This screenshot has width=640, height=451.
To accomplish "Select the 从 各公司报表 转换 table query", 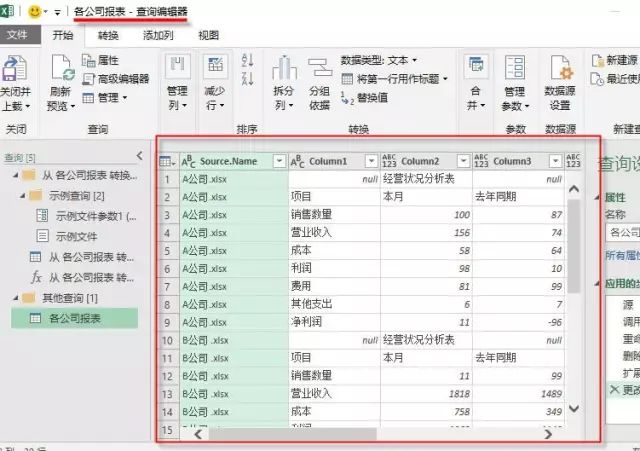I will [82, 257].
